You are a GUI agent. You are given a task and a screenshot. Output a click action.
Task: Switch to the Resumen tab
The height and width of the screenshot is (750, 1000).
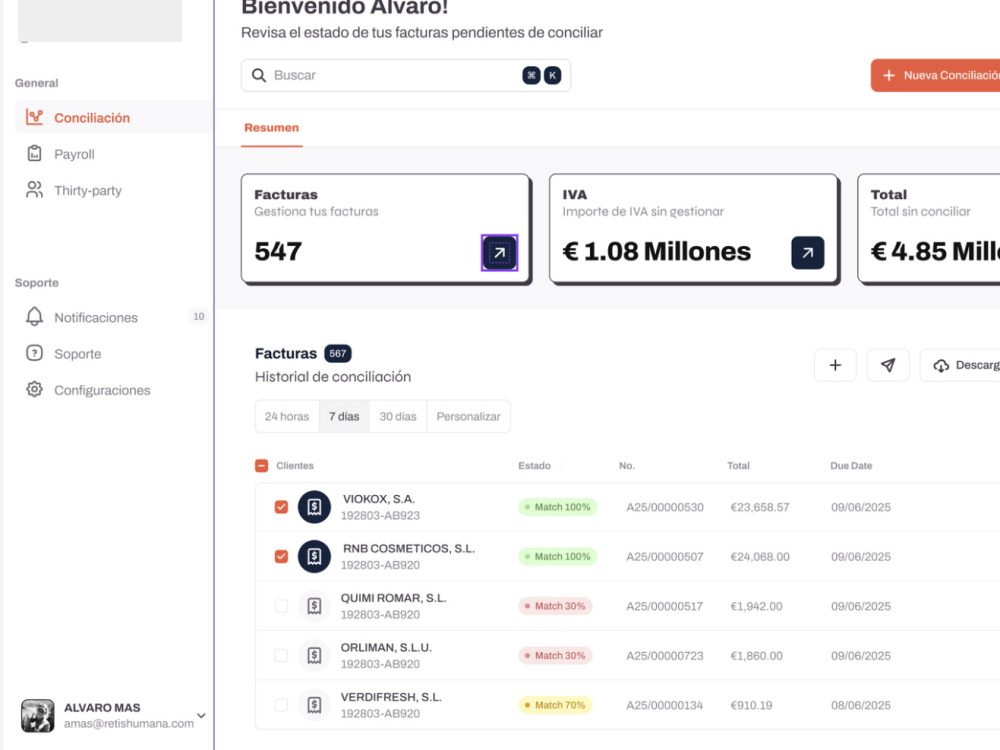pyautogui.click(x=272, y=128)
